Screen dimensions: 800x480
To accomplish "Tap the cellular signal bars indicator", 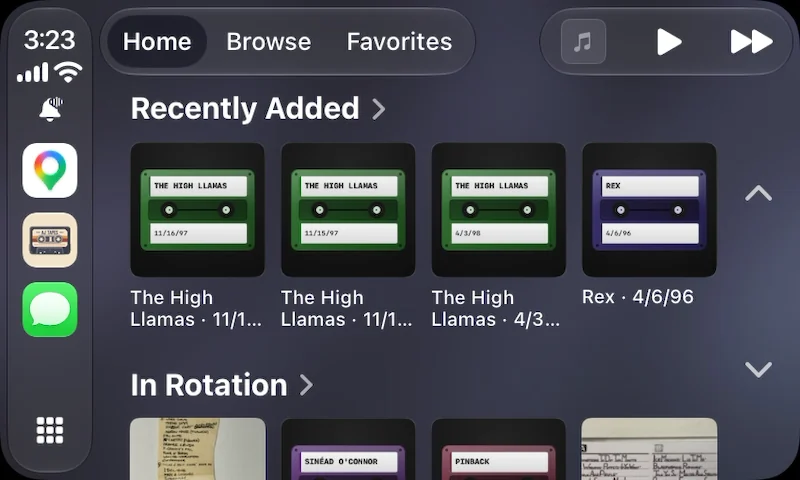I will tap(33, 72).
